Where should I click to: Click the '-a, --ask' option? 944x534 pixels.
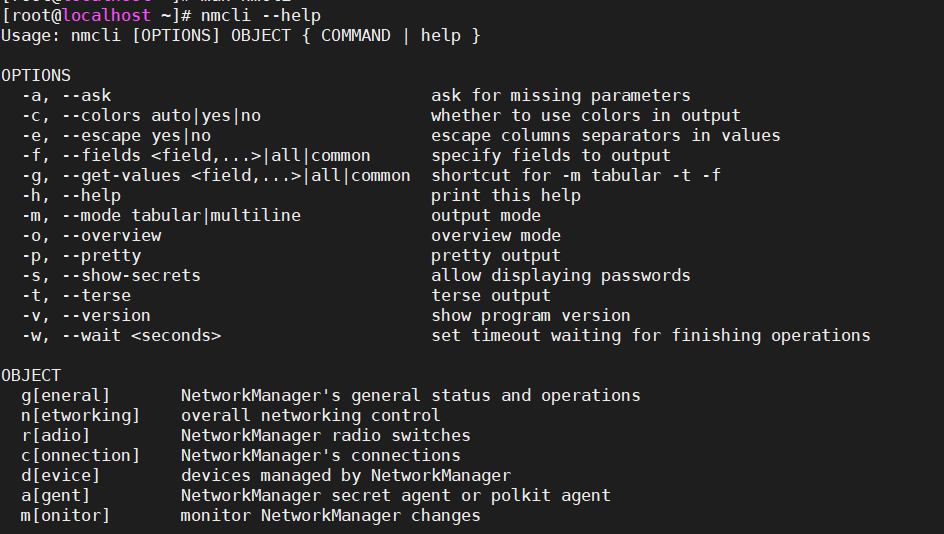click(66, 96)
